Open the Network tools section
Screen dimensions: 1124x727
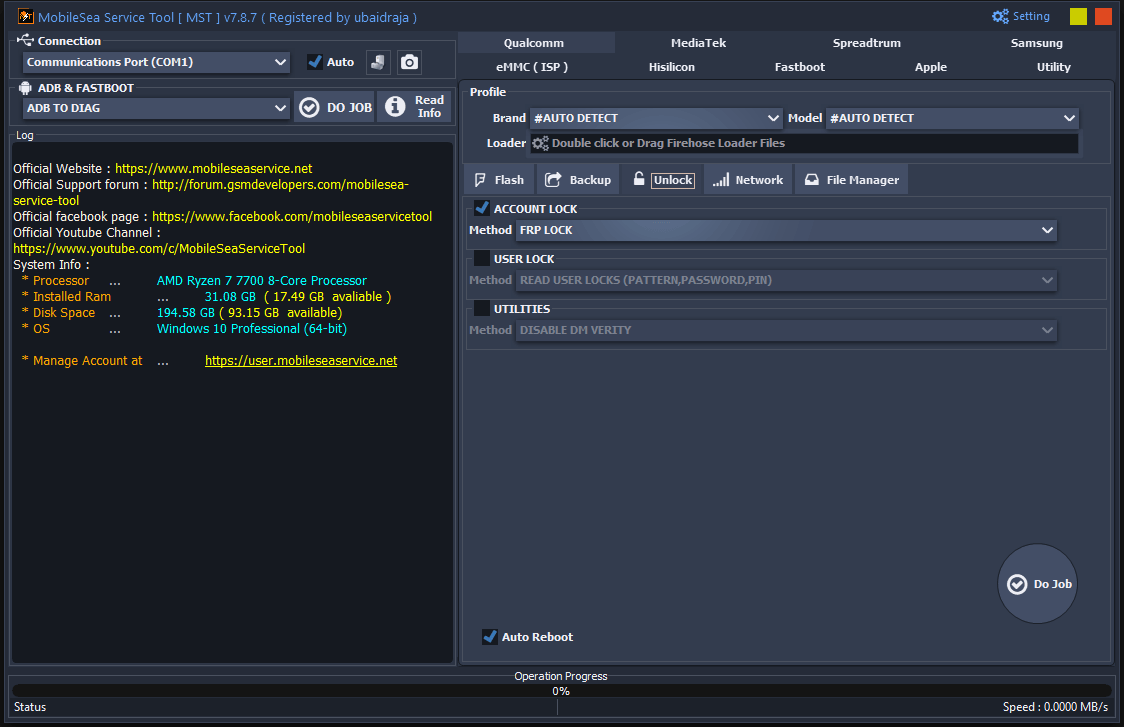pyautogui.click(x=747, y=180)
